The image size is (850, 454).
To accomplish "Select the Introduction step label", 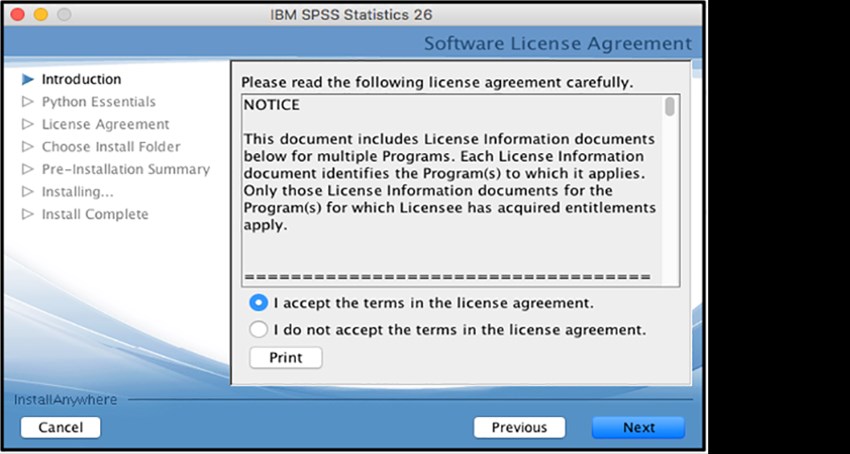I will tap(81, 79).
